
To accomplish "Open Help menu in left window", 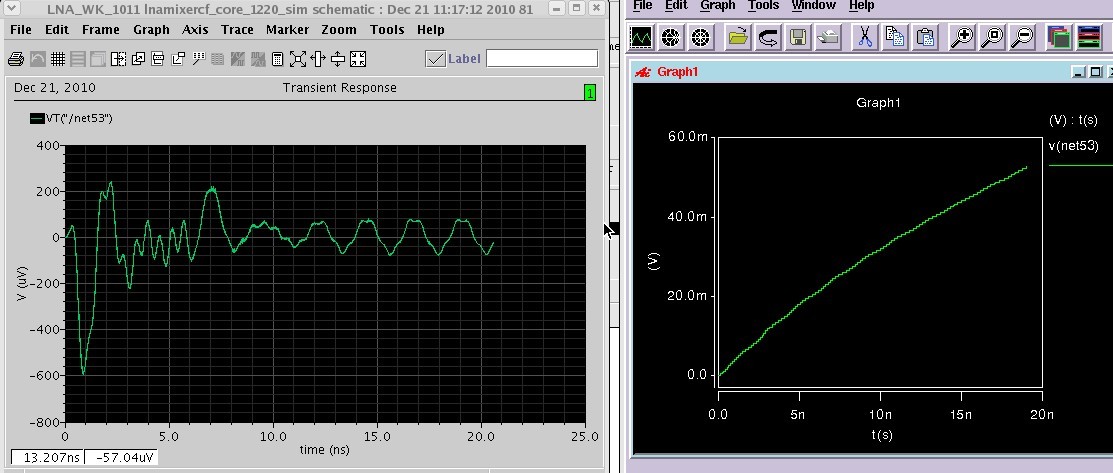I will pos(430,30).
